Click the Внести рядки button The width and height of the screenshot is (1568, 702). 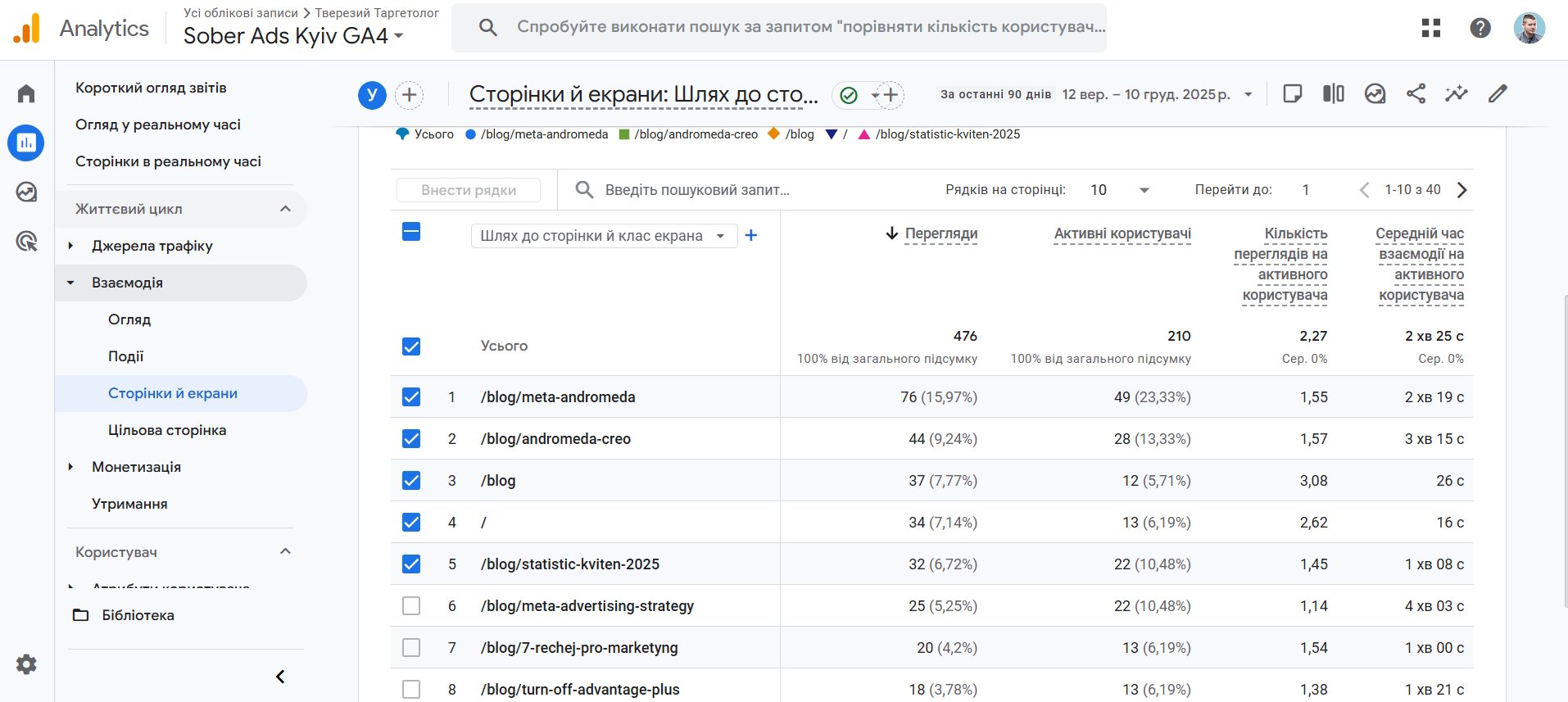point(469,190)
